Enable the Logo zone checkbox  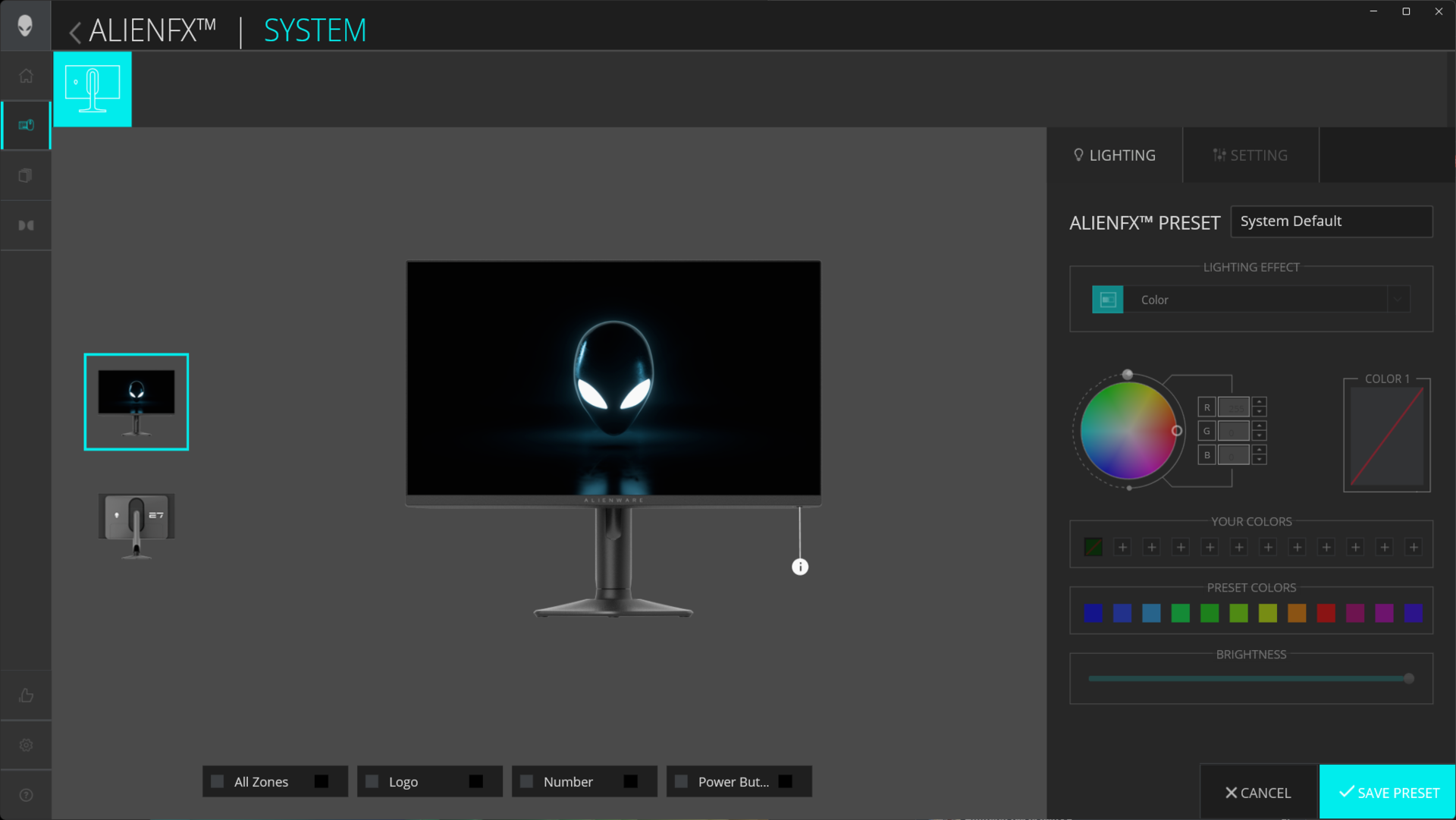coord(372,781)
